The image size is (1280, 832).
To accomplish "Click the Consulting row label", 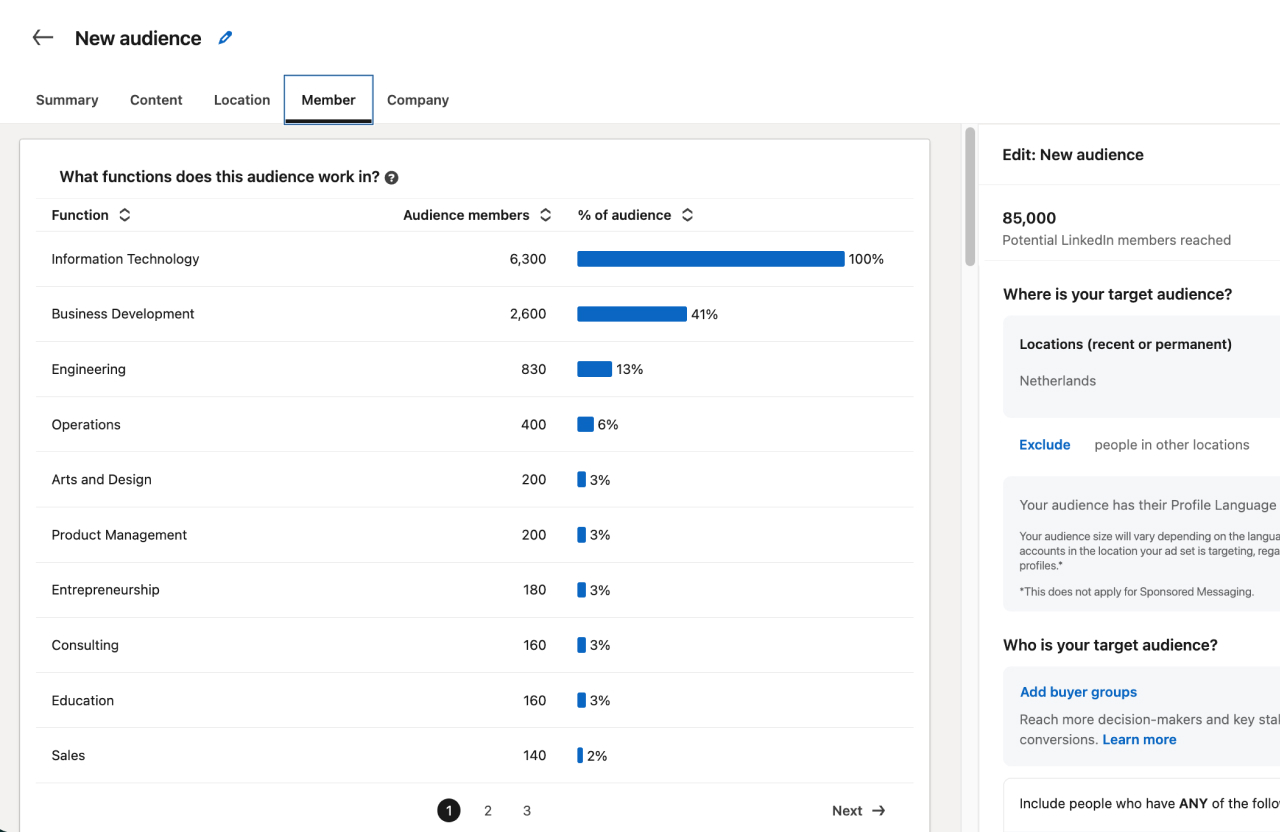I will [x=85, y=645].
